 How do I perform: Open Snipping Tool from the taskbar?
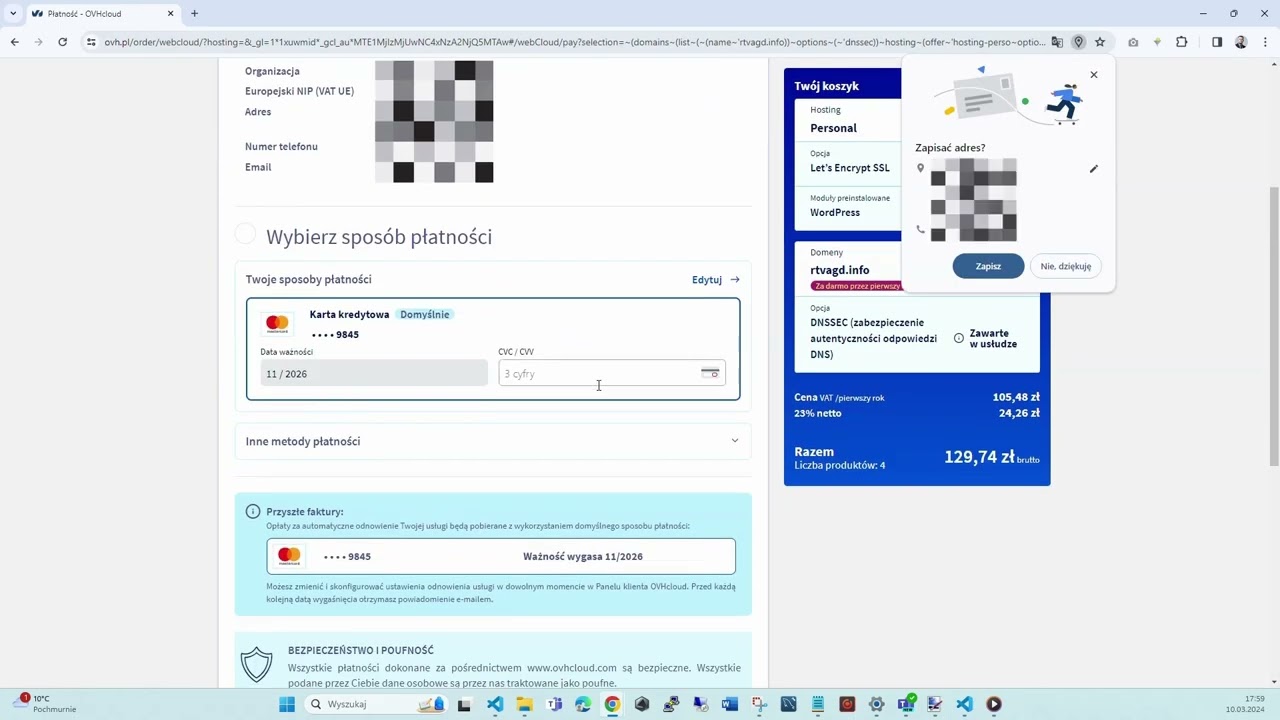(x=759, y=704)
